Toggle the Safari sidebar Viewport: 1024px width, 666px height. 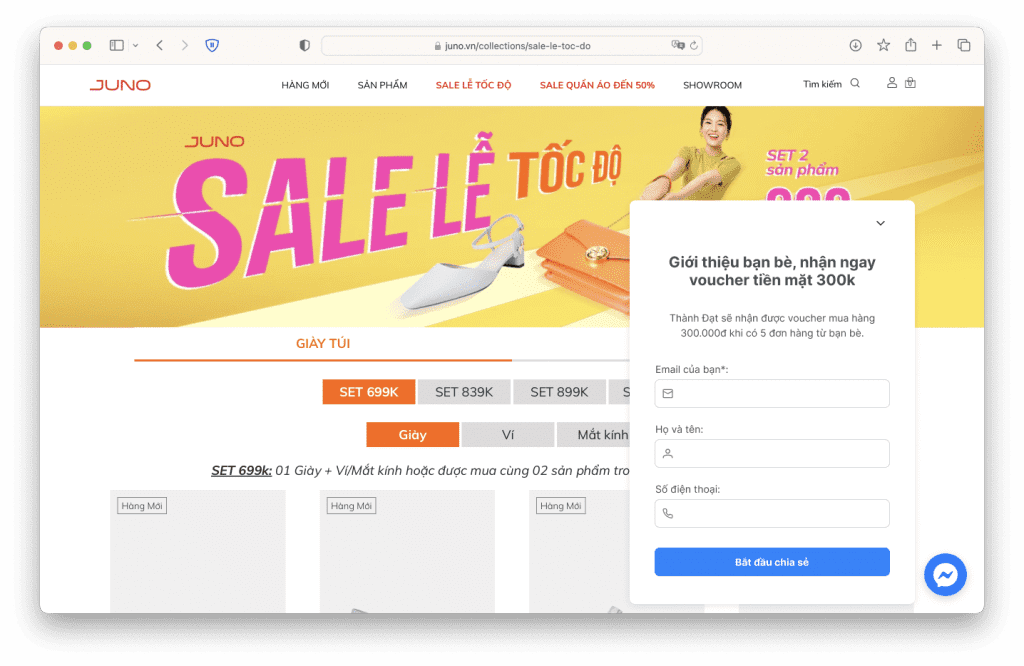point(117,45)
